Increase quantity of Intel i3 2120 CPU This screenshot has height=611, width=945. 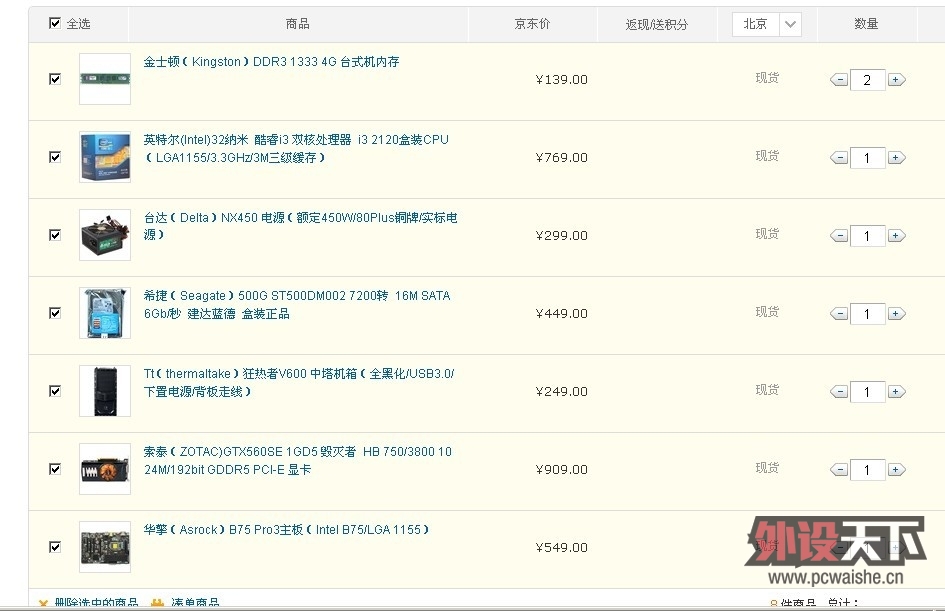[x=896, y=158]
